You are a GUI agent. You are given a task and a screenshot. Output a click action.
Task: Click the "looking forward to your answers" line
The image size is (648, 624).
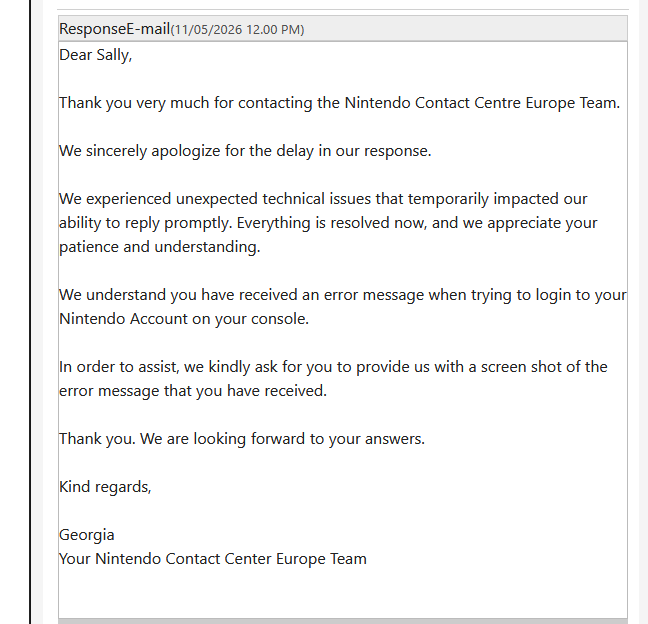pyautogui.click(x=242, y=438)
